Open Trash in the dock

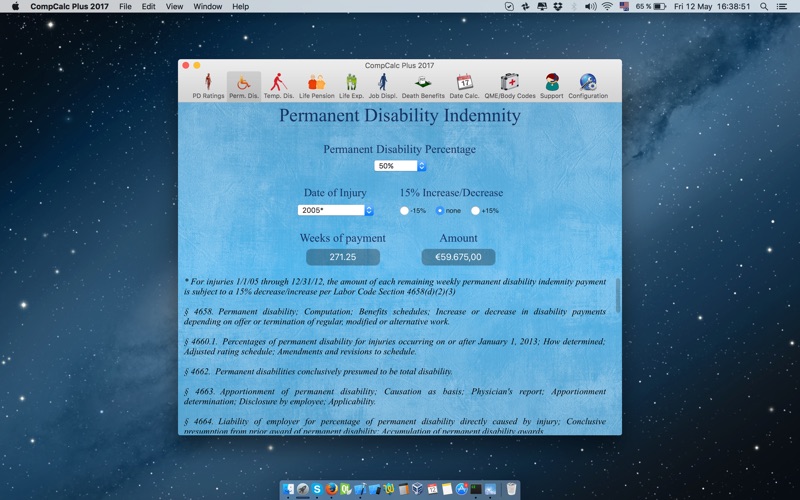tap(511, 489)
